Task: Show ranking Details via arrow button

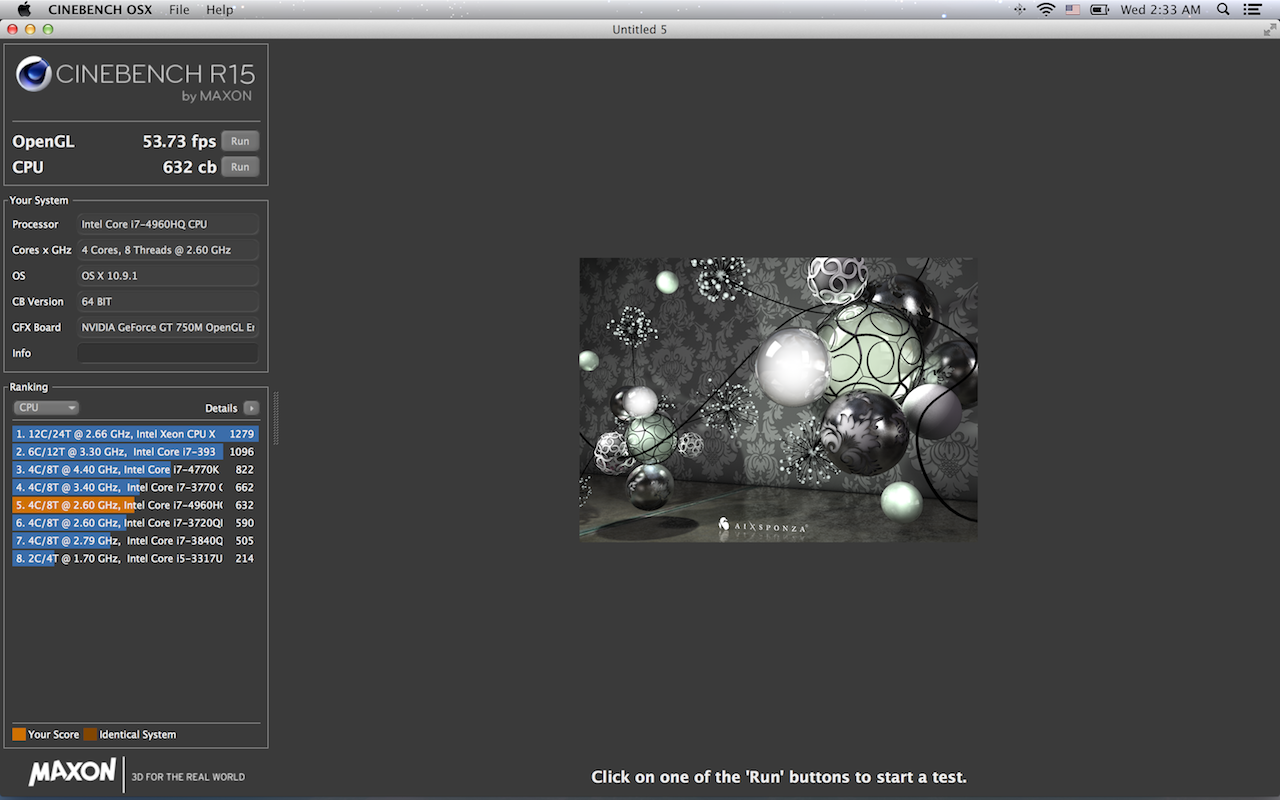Action: (x=251, y=408)
